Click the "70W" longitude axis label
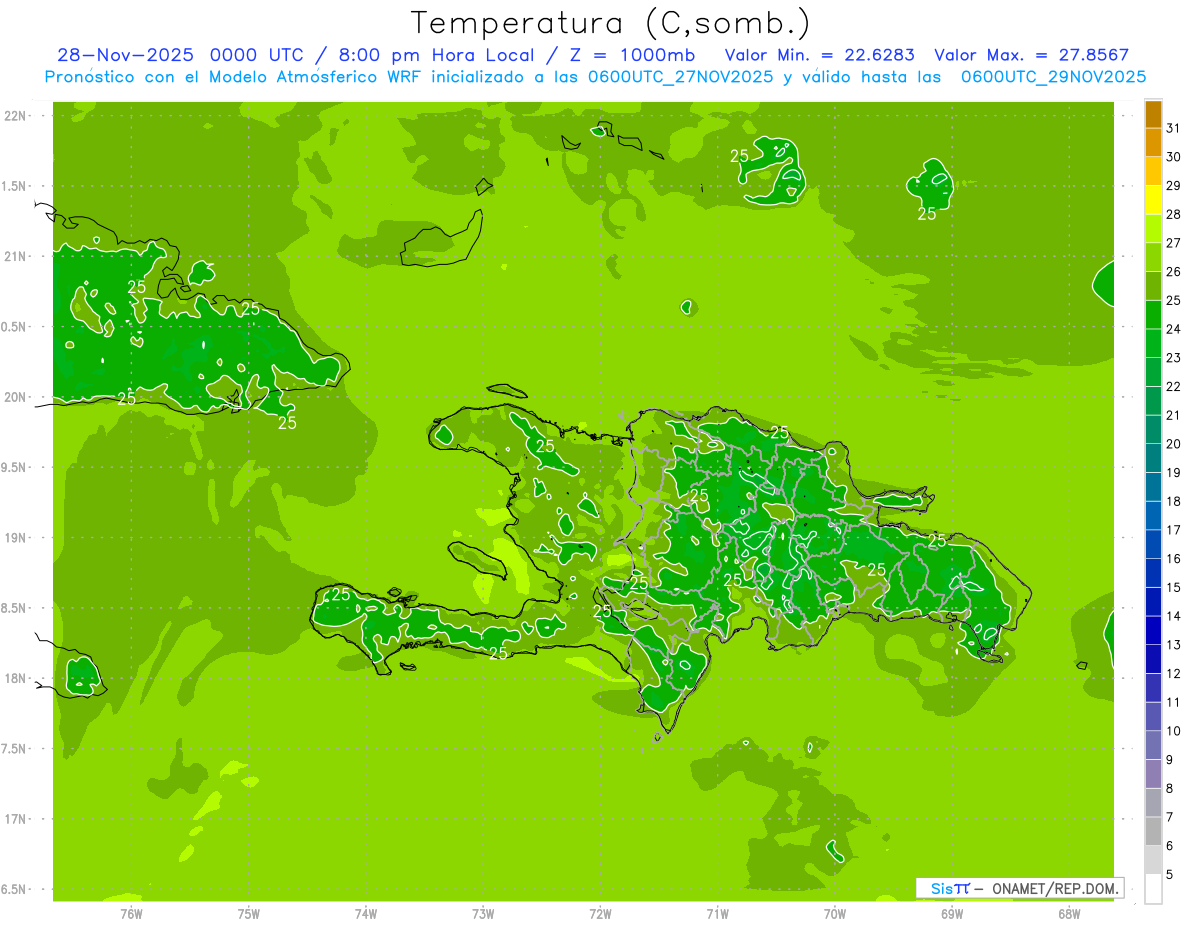The width and height of the screenshot is (1200, 927). [x=835, y=913]
